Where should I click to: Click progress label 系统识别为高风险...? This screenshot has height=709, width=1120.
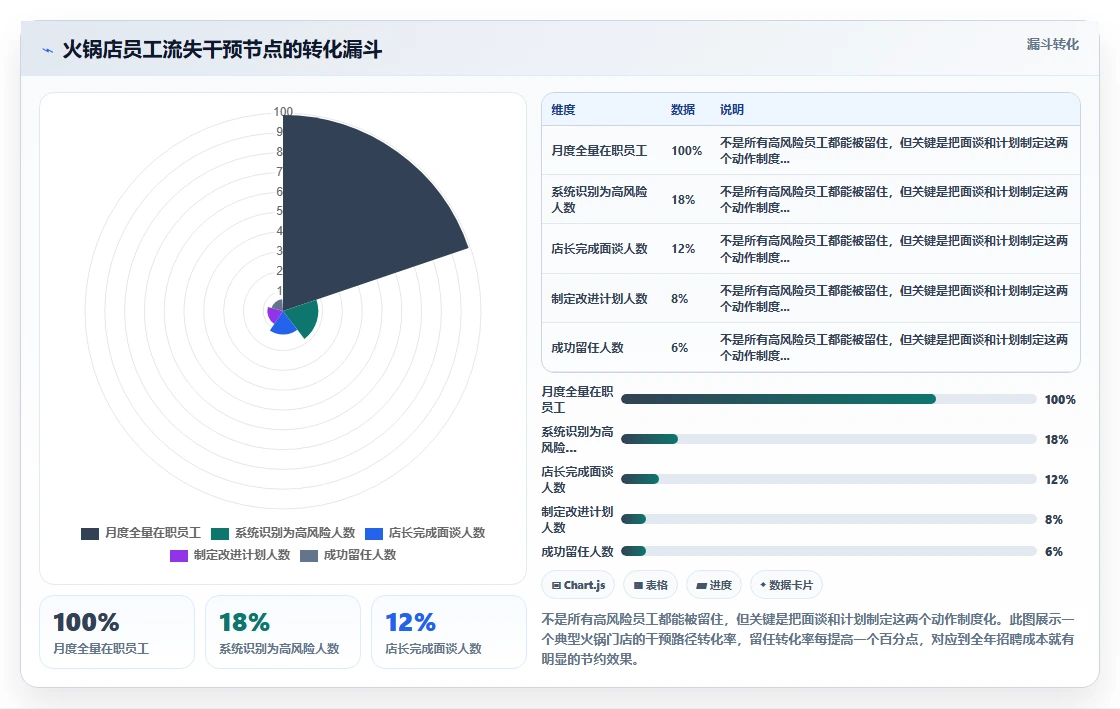coord(577,440)
